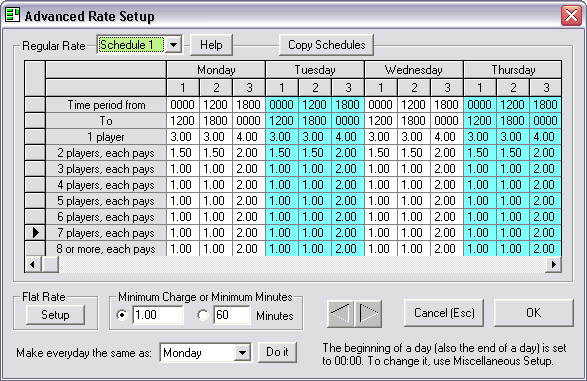This screenshot has width=587, height=381.
Task: Click Monday period 3 8 or more 2.00 cell
Action: [249, 249]
